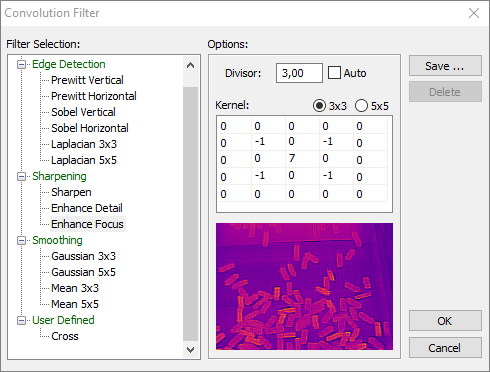Image resolution: width=490 pixels, height=372 pixels.
Task: Click the filter list scrollbar thumb
Action: pyautogui.click(x=191, y=214)
